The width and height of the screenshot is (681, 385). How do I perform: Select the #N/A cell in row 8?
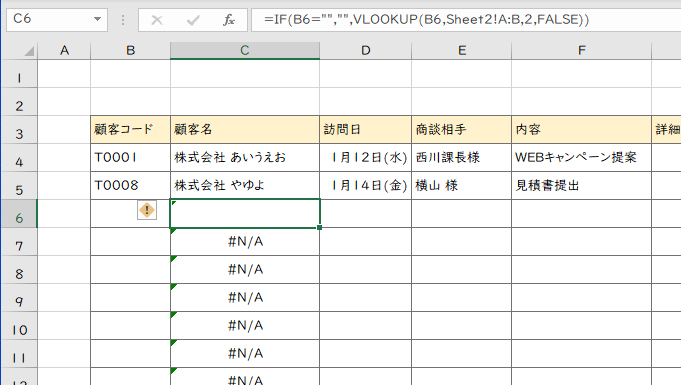(245, 269)
